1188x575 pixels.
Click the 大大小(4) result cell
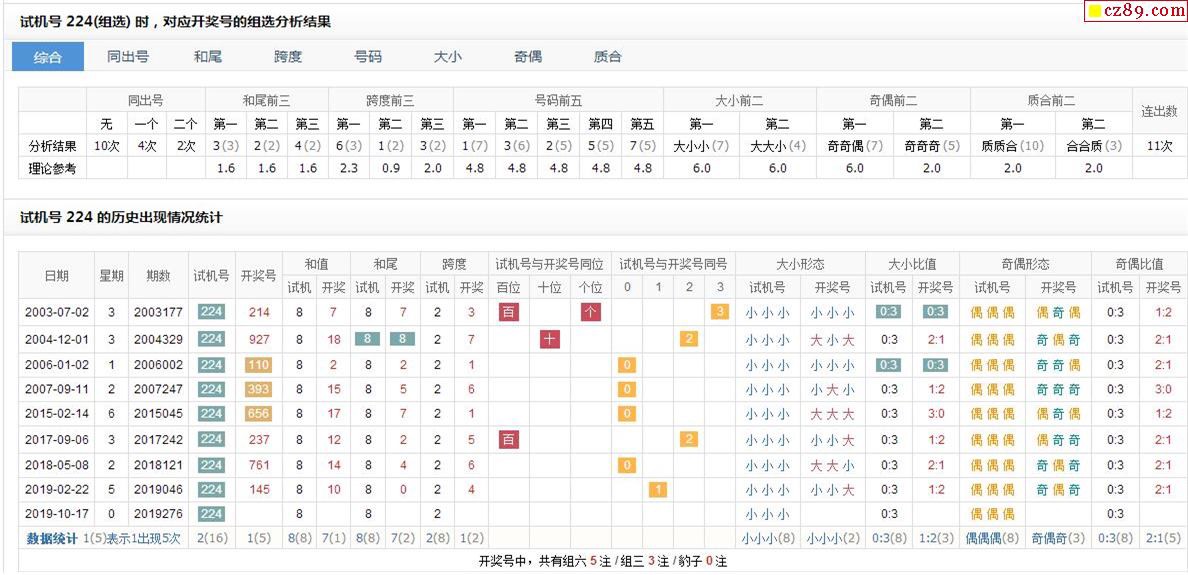pos(778,146)
